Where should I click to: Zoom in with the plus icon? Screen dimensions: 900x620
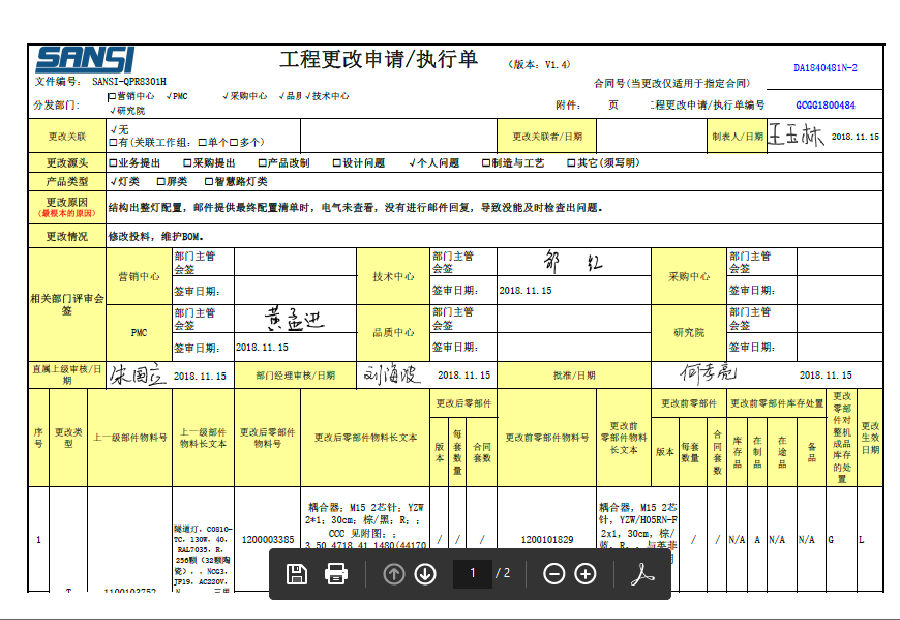[585, 574]
